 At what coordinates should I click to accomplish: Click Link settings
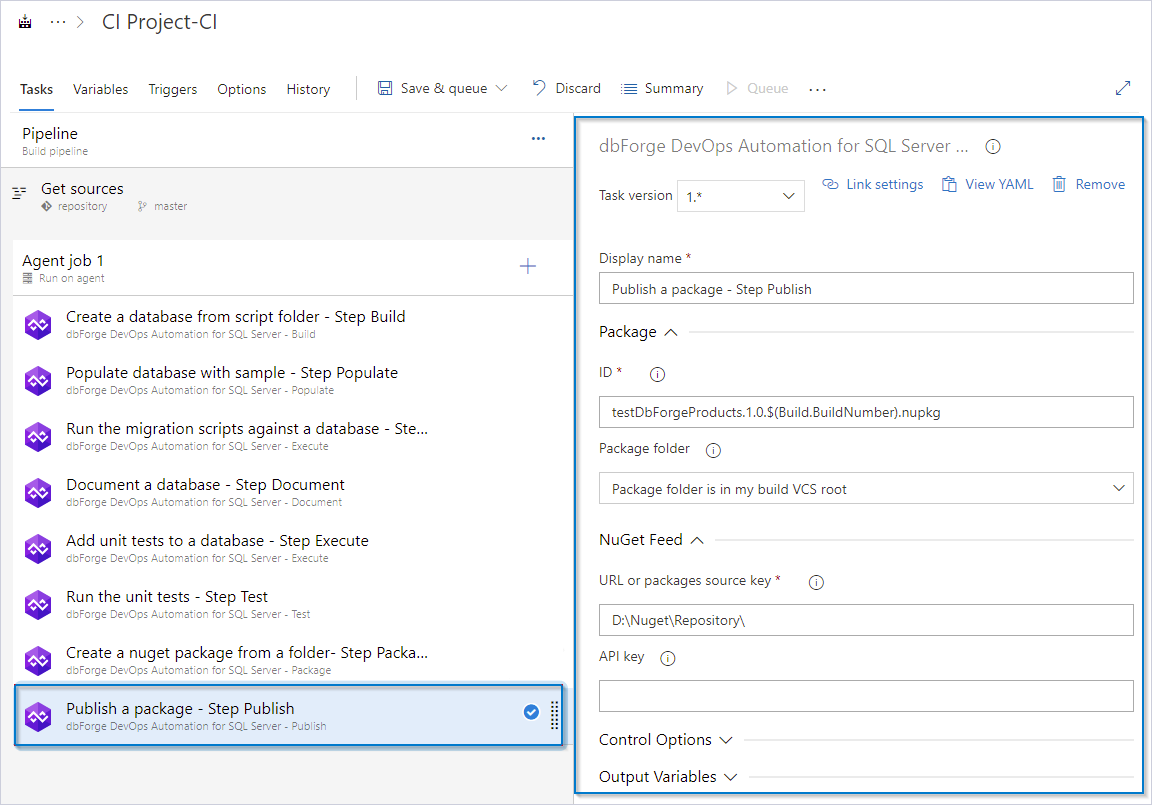[x=873, y=184]
